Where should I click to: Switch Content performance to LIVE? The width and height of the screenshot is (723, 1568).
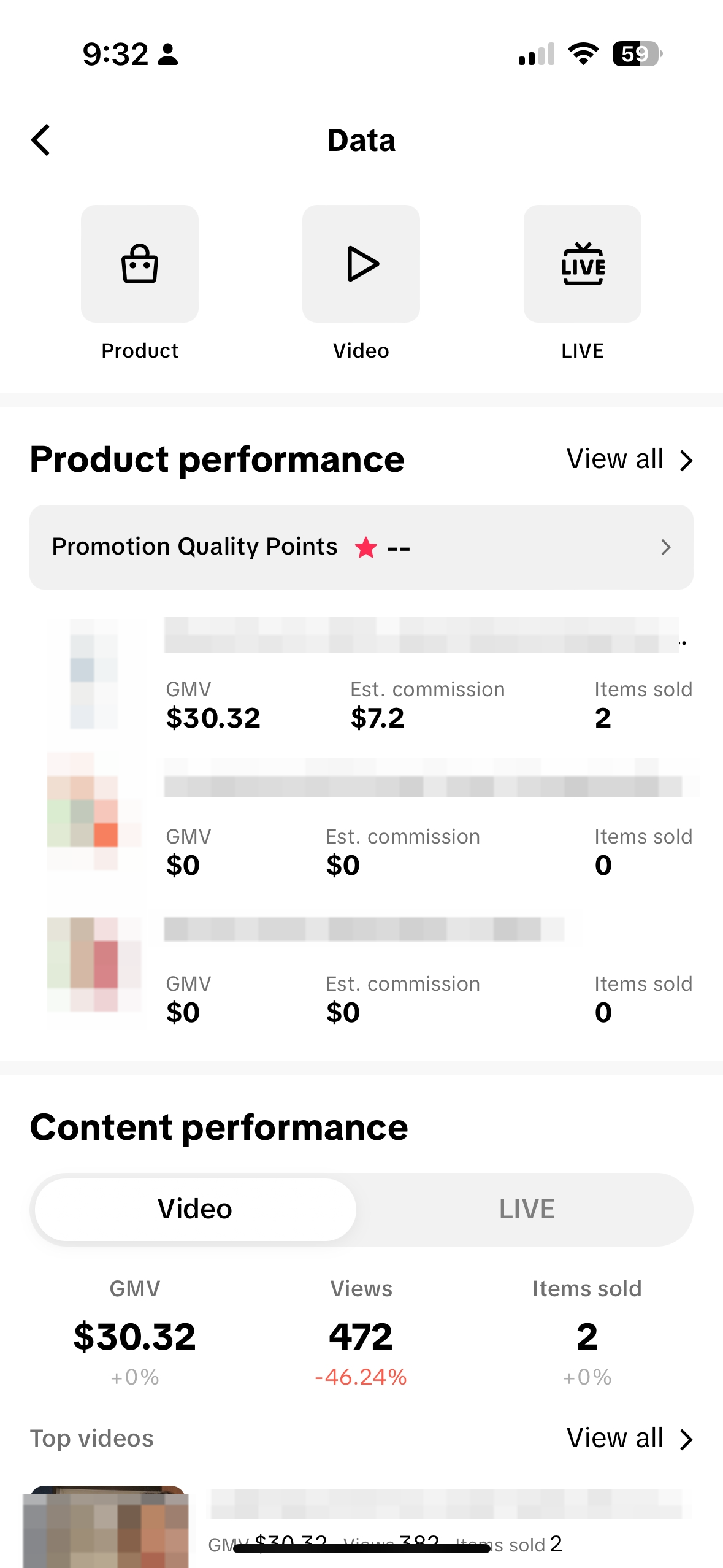(x=527, y=1209)
